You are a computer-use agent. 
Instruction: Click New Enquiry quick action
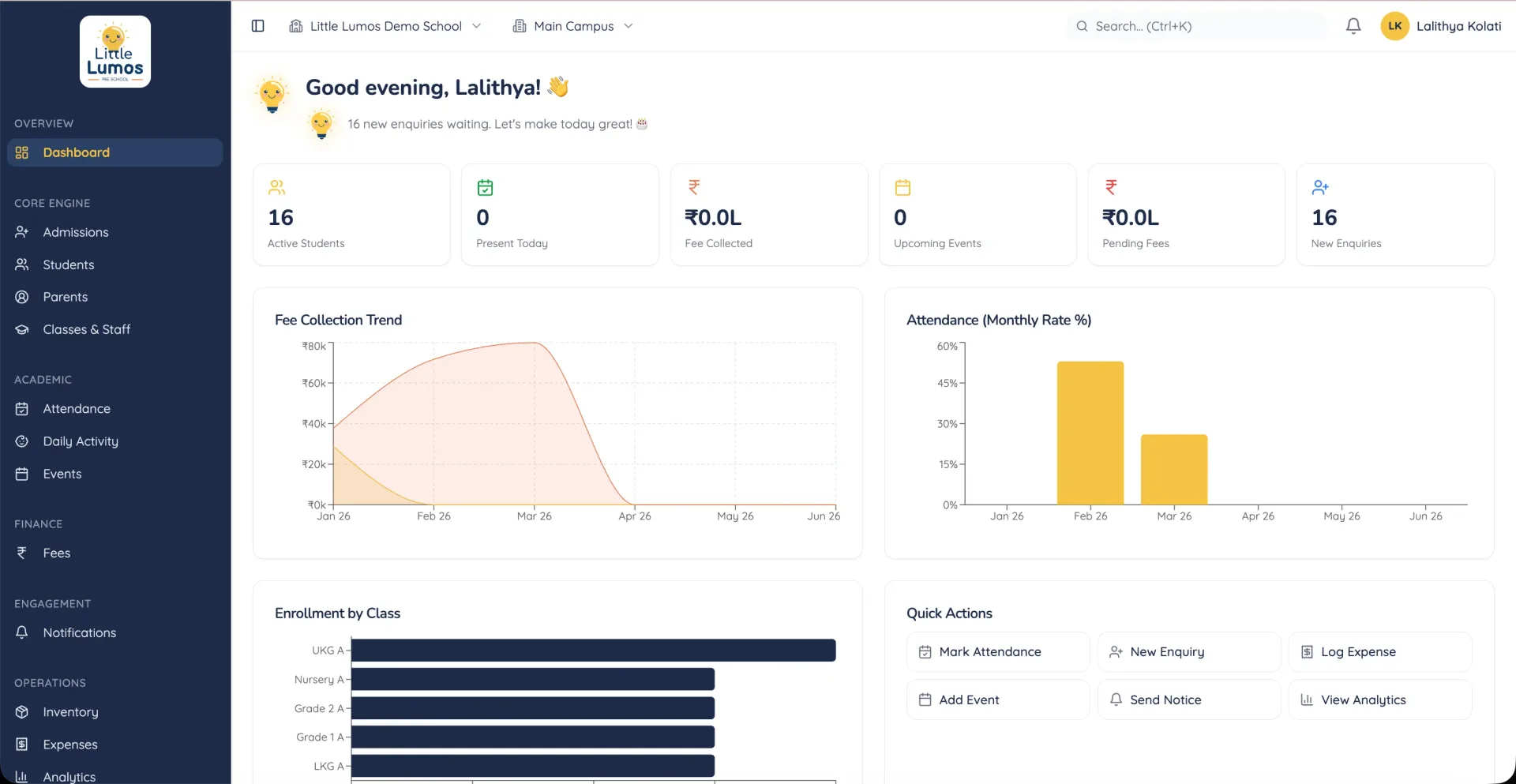click(x=1189, y=652)
